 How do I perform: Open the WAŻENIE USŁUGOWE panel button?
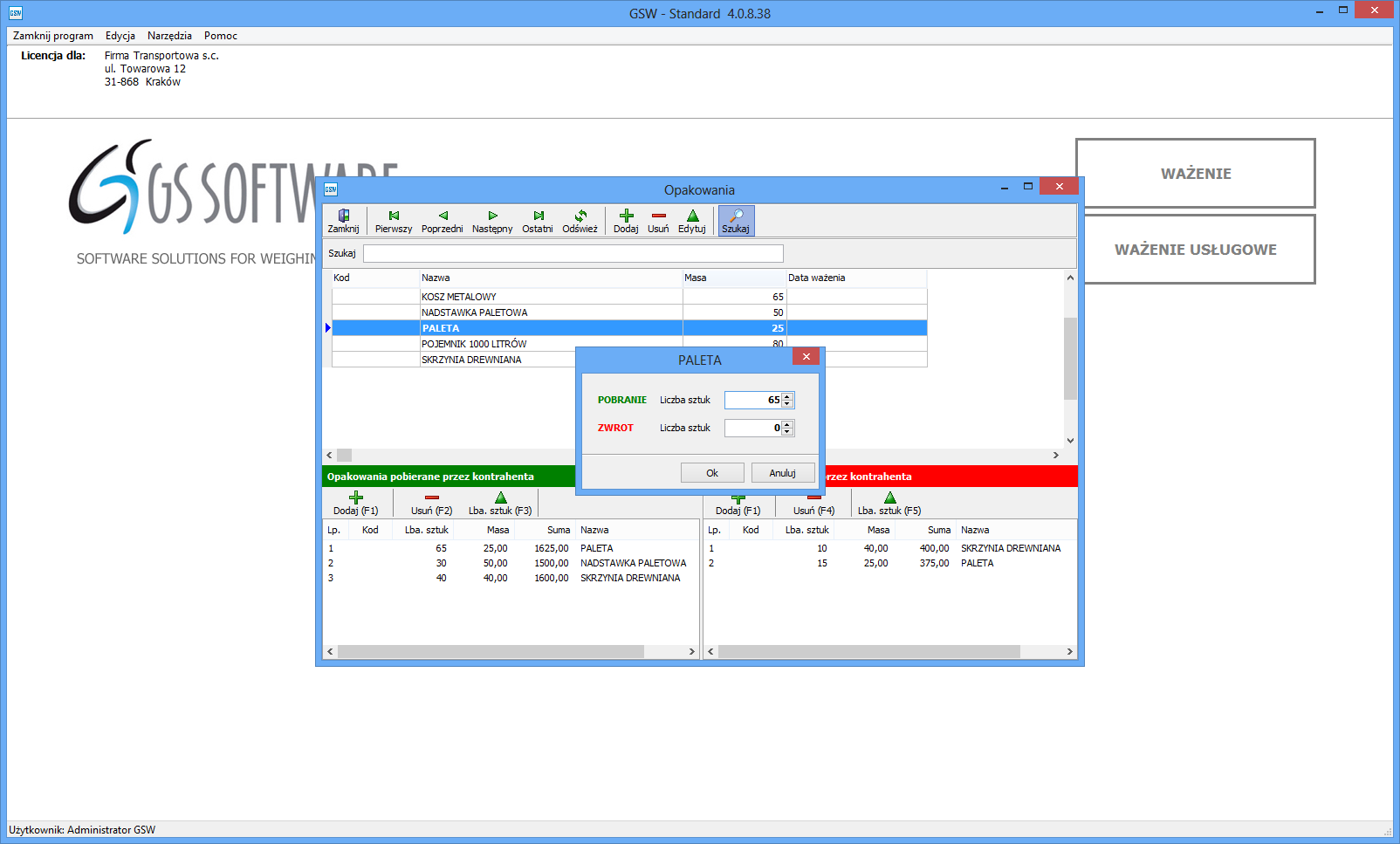[x=1195, y=250]
